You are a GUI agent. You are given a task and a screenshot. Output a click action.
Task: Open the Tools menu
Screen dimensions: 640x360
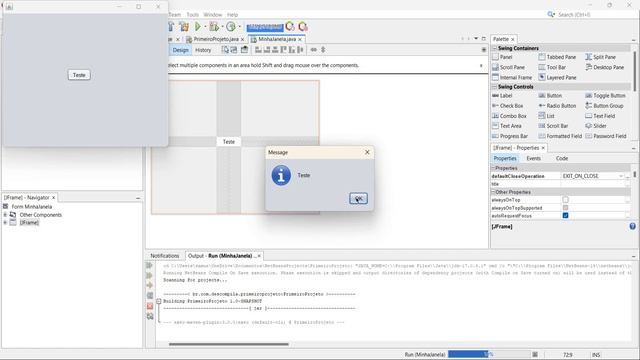[192, 15]
